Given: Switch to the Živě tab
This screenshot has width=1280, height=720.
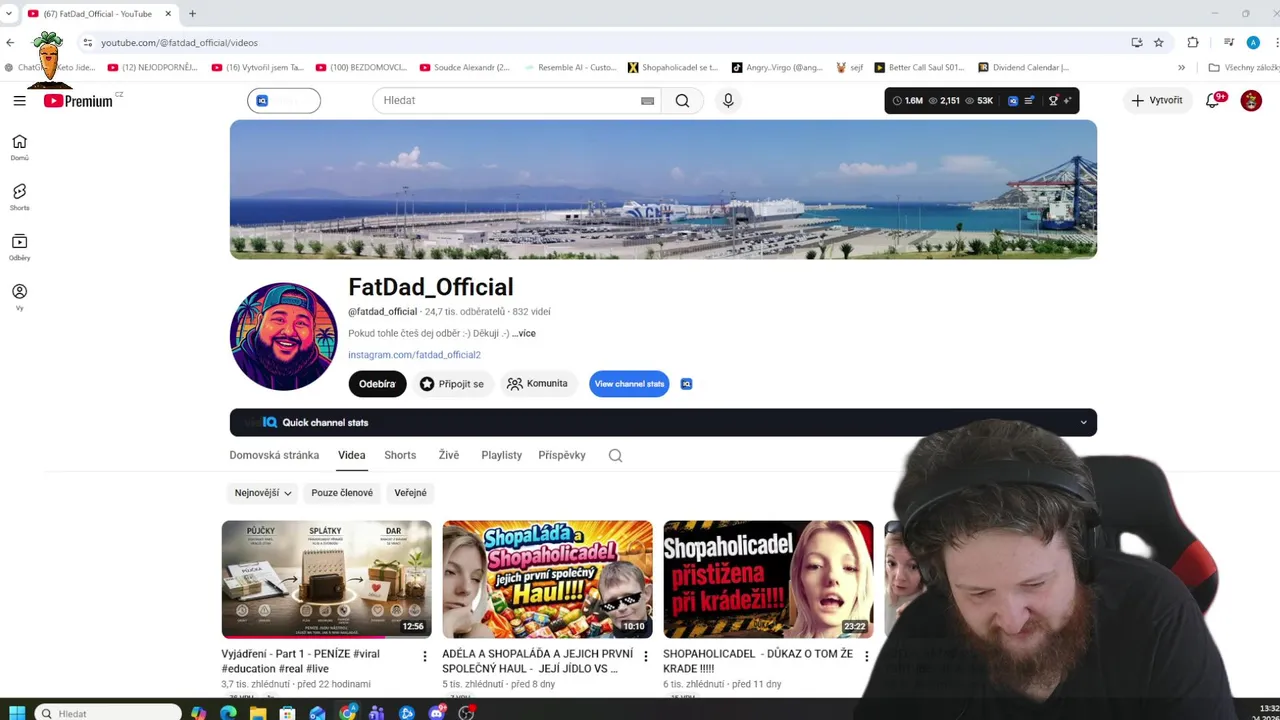Looking at the screenshot, I should click(449, 455).
